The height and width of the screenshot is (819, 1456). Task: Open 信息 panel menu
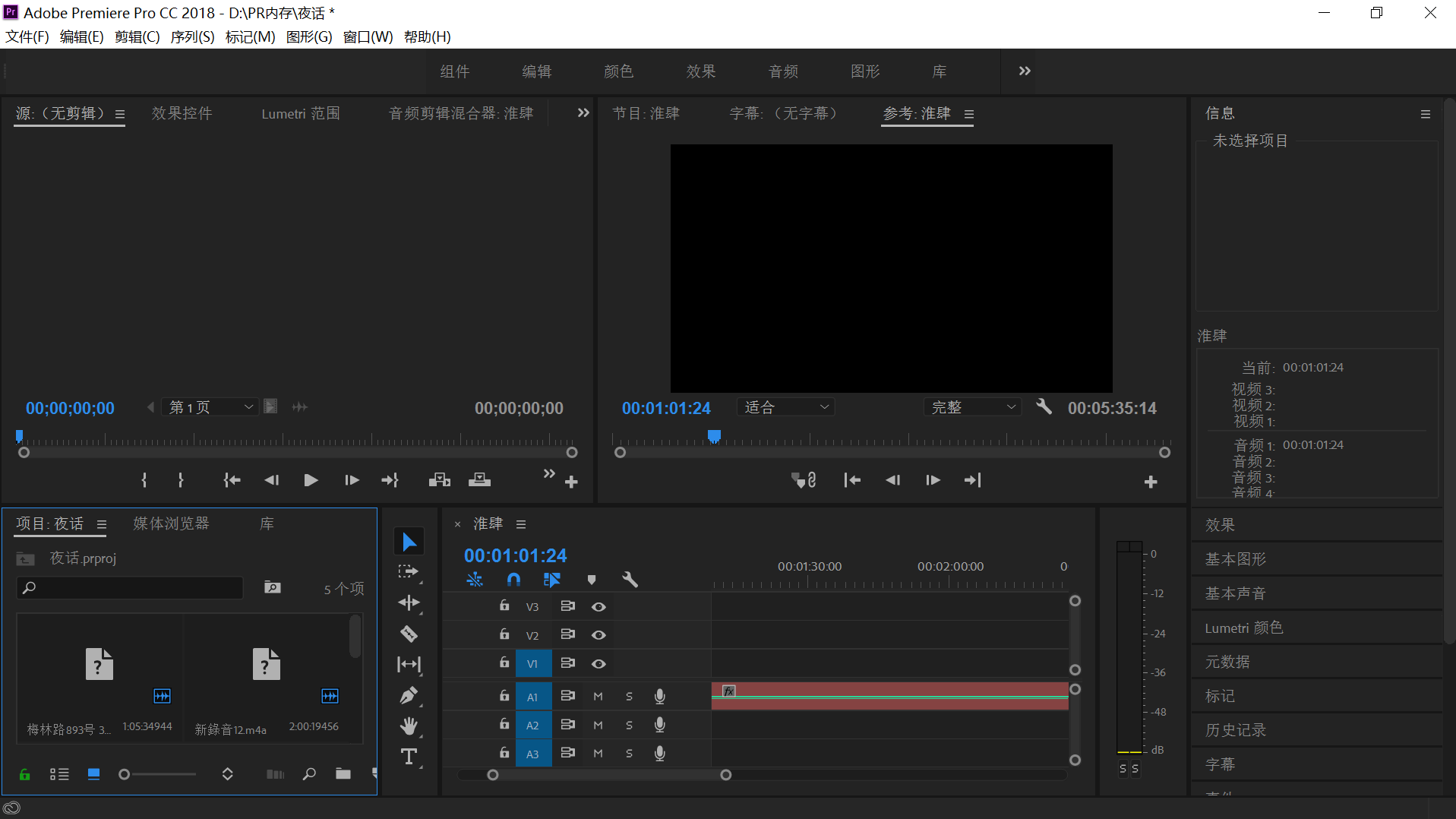(x=1426, y=114)
